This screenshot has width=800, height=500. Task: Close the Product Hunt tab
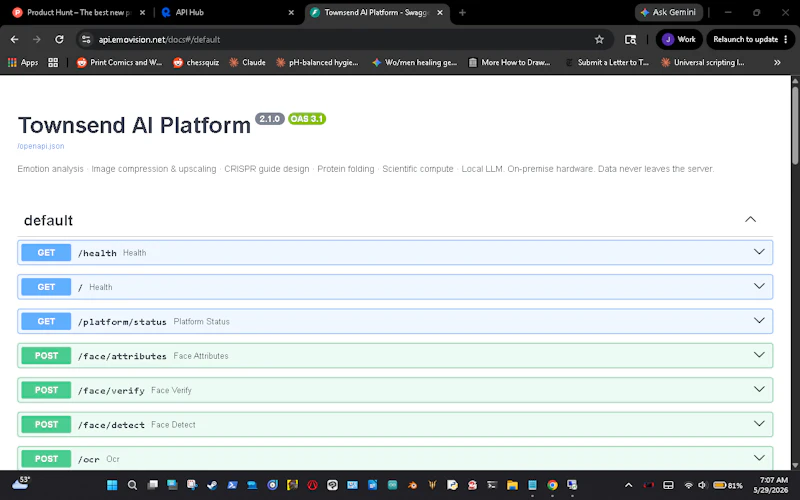[142, 12]
